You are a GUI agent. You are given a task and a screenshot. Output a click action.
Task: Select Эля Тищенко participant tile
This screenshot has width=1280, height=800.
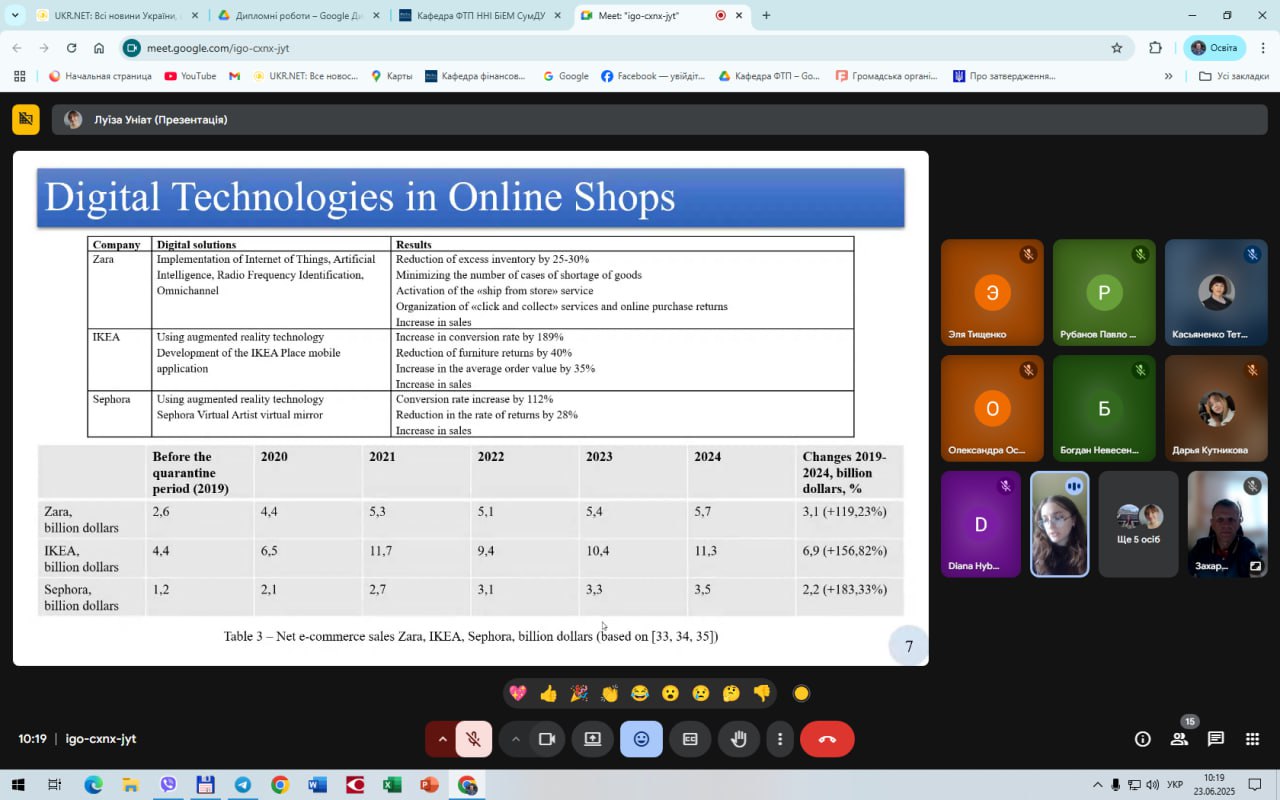992,292
